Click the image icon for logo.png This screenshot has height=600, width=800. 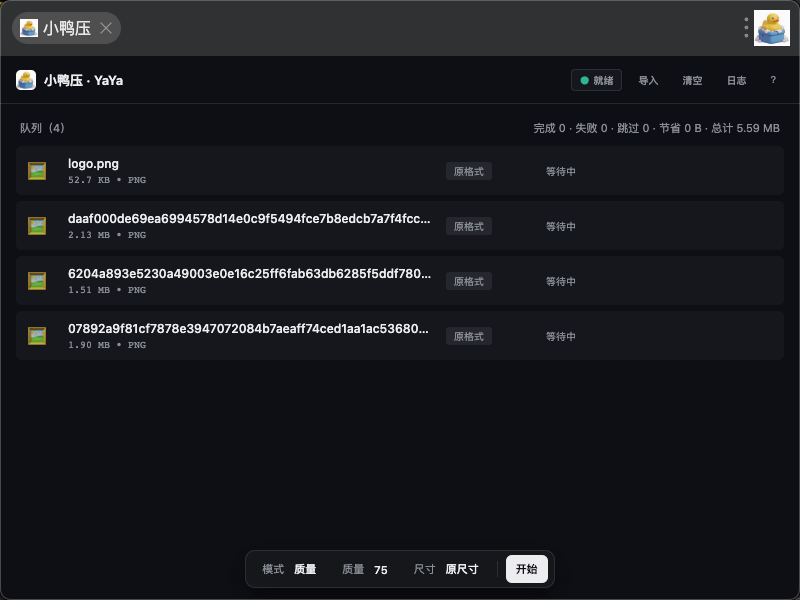pyautogui.click(x=37, y=171)
